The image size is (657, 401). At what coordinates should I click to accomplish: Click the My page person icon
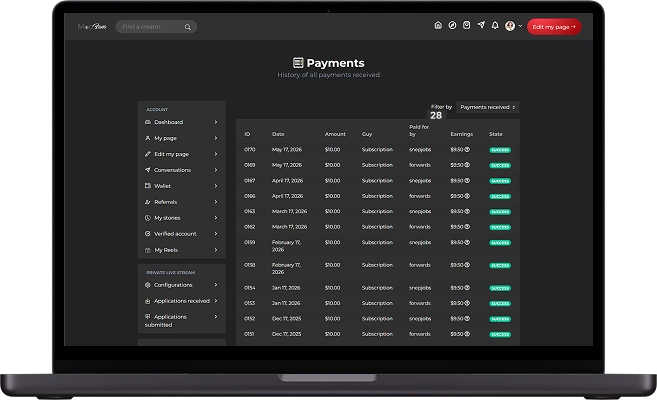pos(147,138)
